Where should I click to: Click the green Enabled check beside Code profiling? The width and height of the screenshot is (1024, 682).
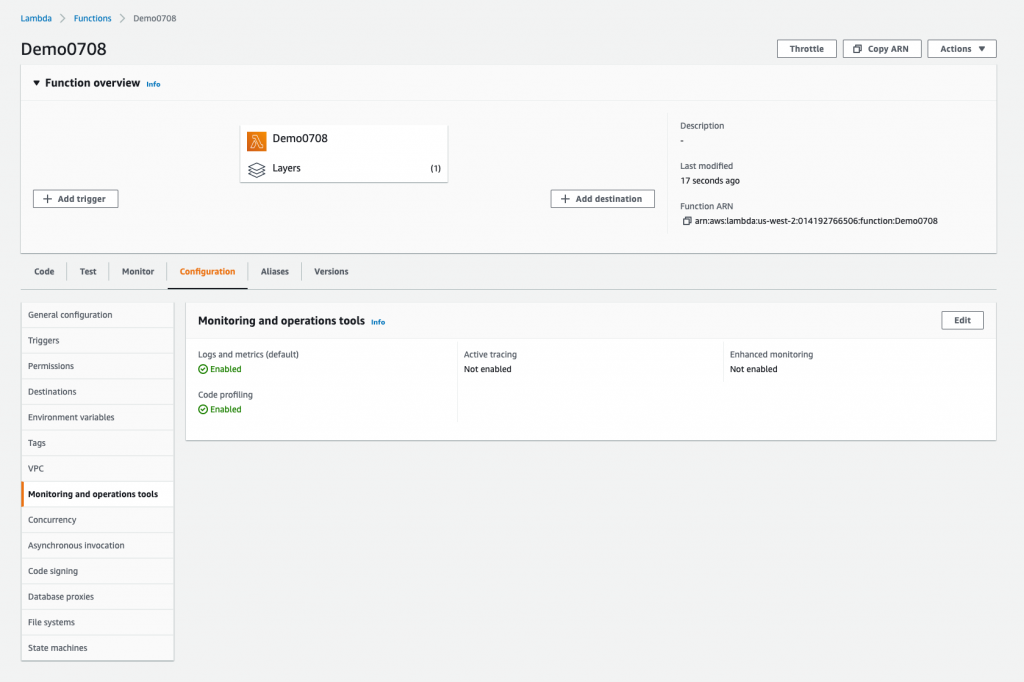click(x=205, y=409)
